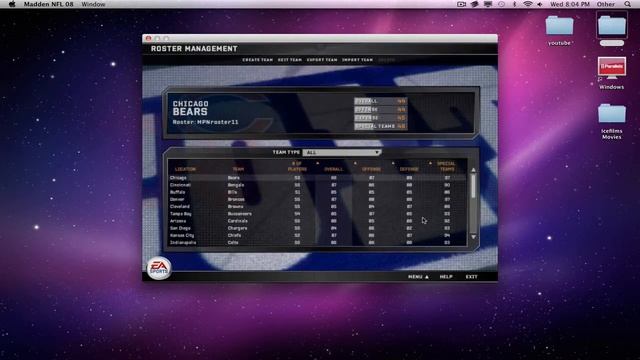Viewport: 640px width, 360px height.
Task: Click the Roster: MPNroster11 text
Action: coord(205,122)
